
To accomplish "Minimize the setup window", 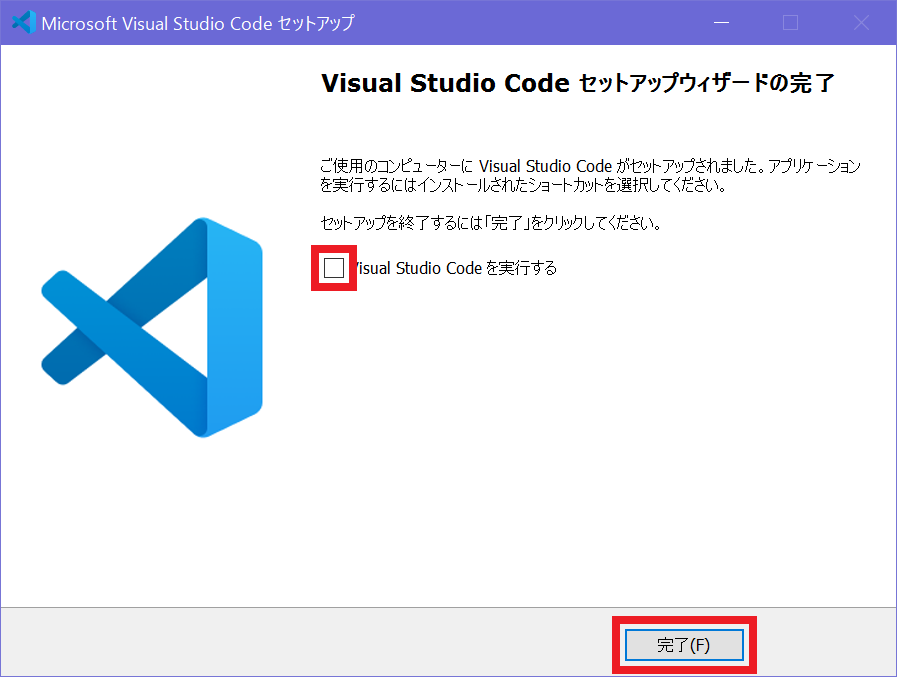I will pos(723,23).
